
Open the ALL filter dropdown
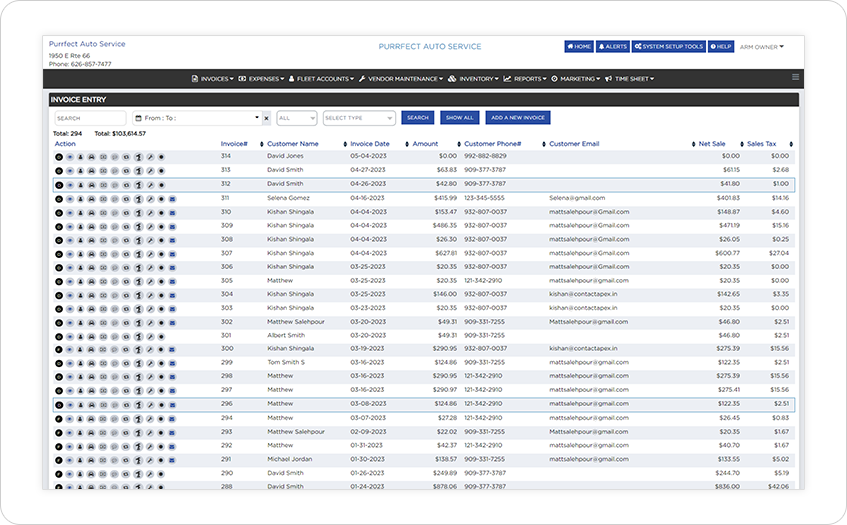point(297,118)
